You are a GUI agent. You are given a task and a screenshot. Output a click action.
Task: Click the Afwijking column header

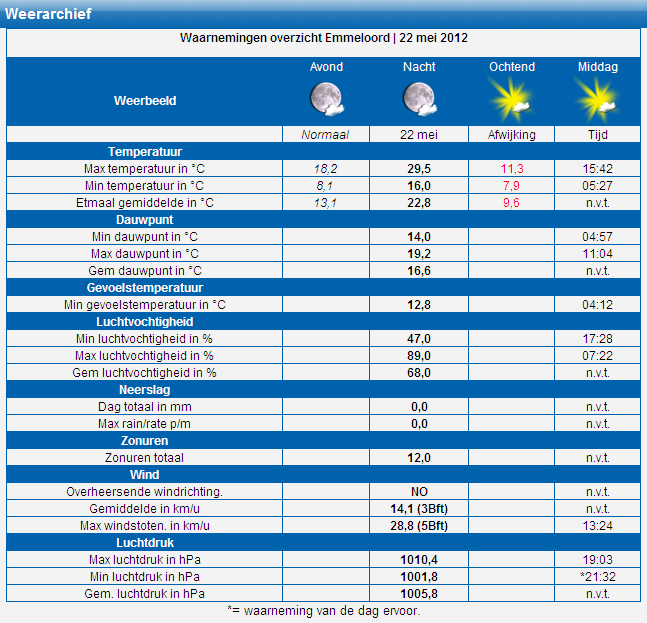coord(512,135)
